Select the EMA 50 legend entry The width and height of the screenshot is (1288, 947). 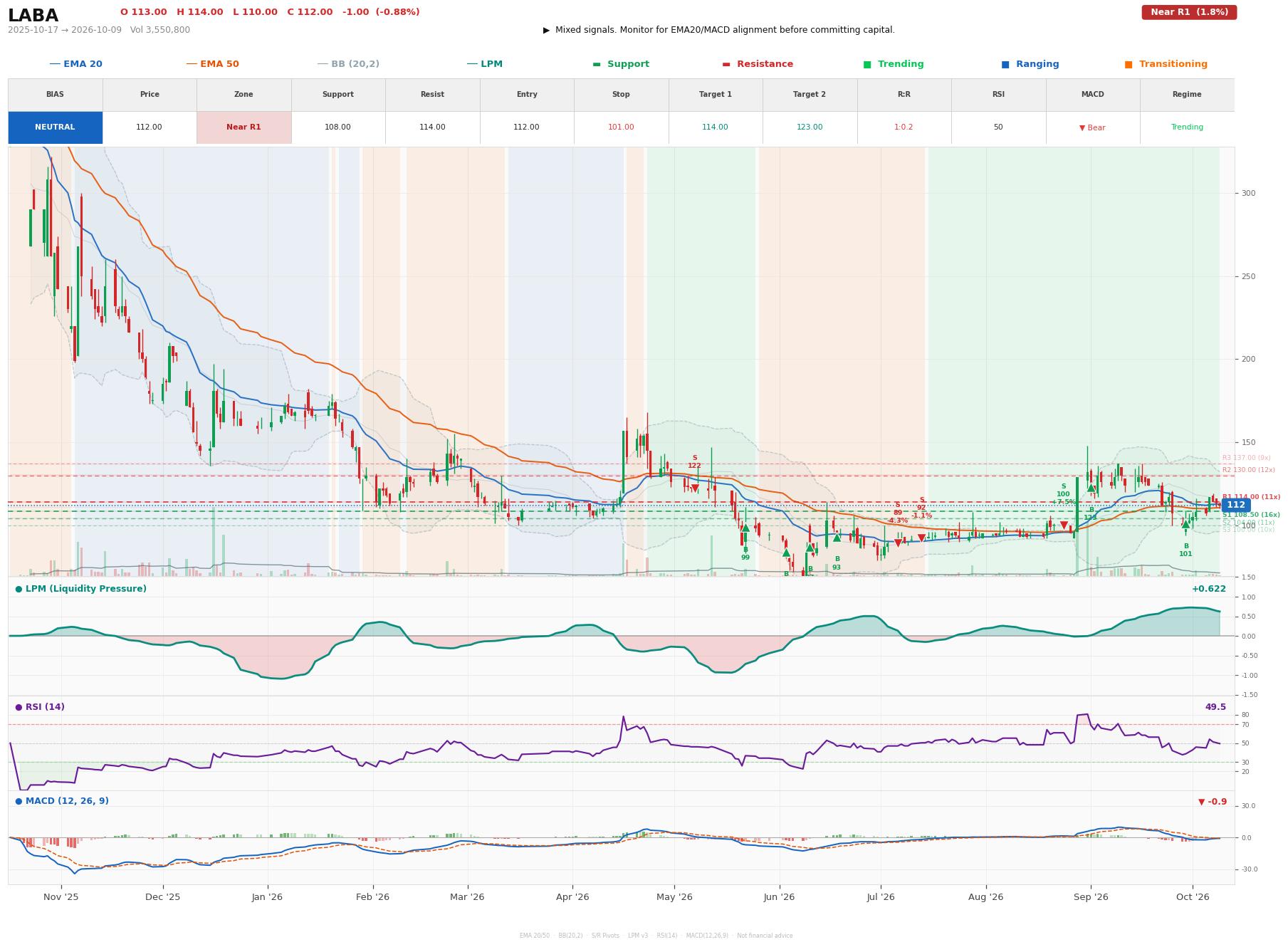coord(212,64)
